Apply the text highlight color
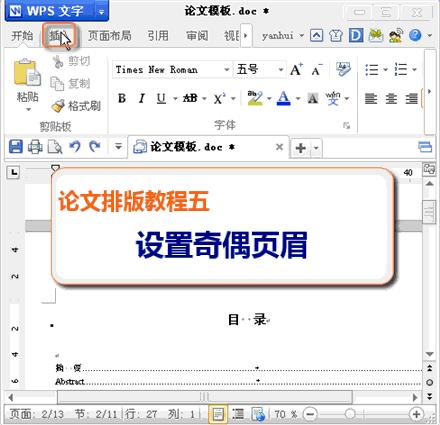 coord(255,98)
